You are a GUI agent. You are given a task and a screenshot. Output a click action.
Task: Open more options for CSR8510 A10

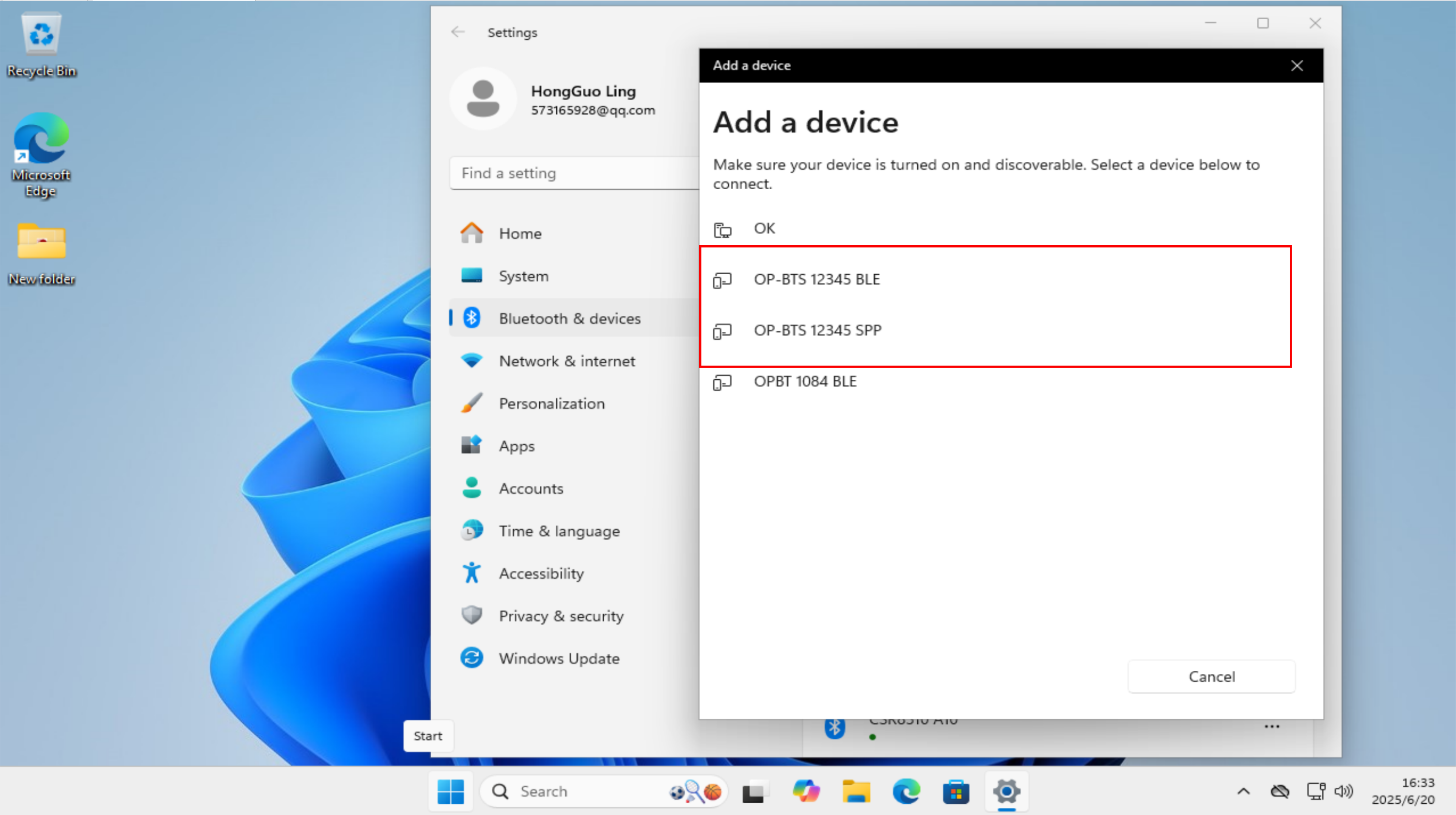click(x=1272, y=726)
